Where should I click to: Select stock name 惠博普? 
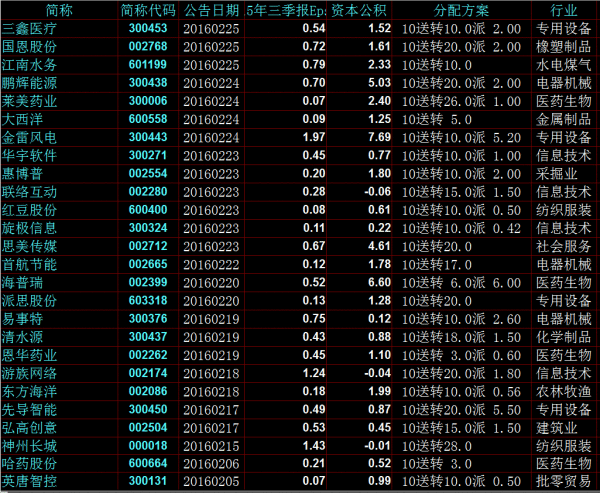click(x=23, y=173)
